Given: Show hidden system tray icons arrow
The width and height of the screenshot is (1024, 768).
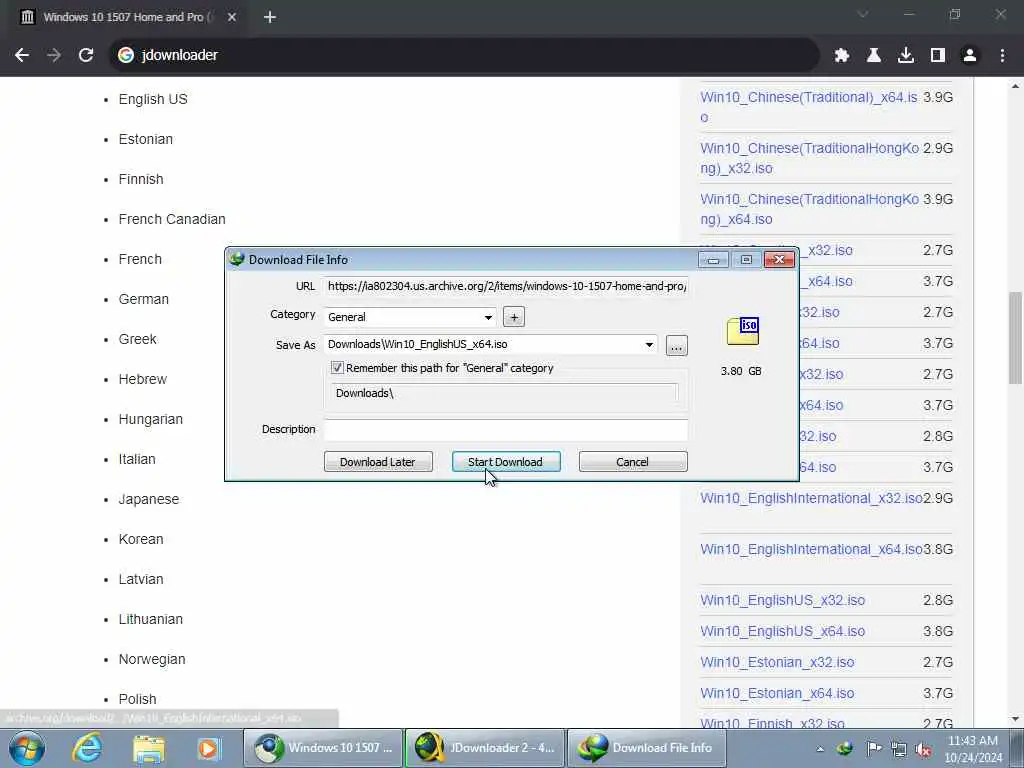Looking at the screenshot, I should [x=820, y=749].
